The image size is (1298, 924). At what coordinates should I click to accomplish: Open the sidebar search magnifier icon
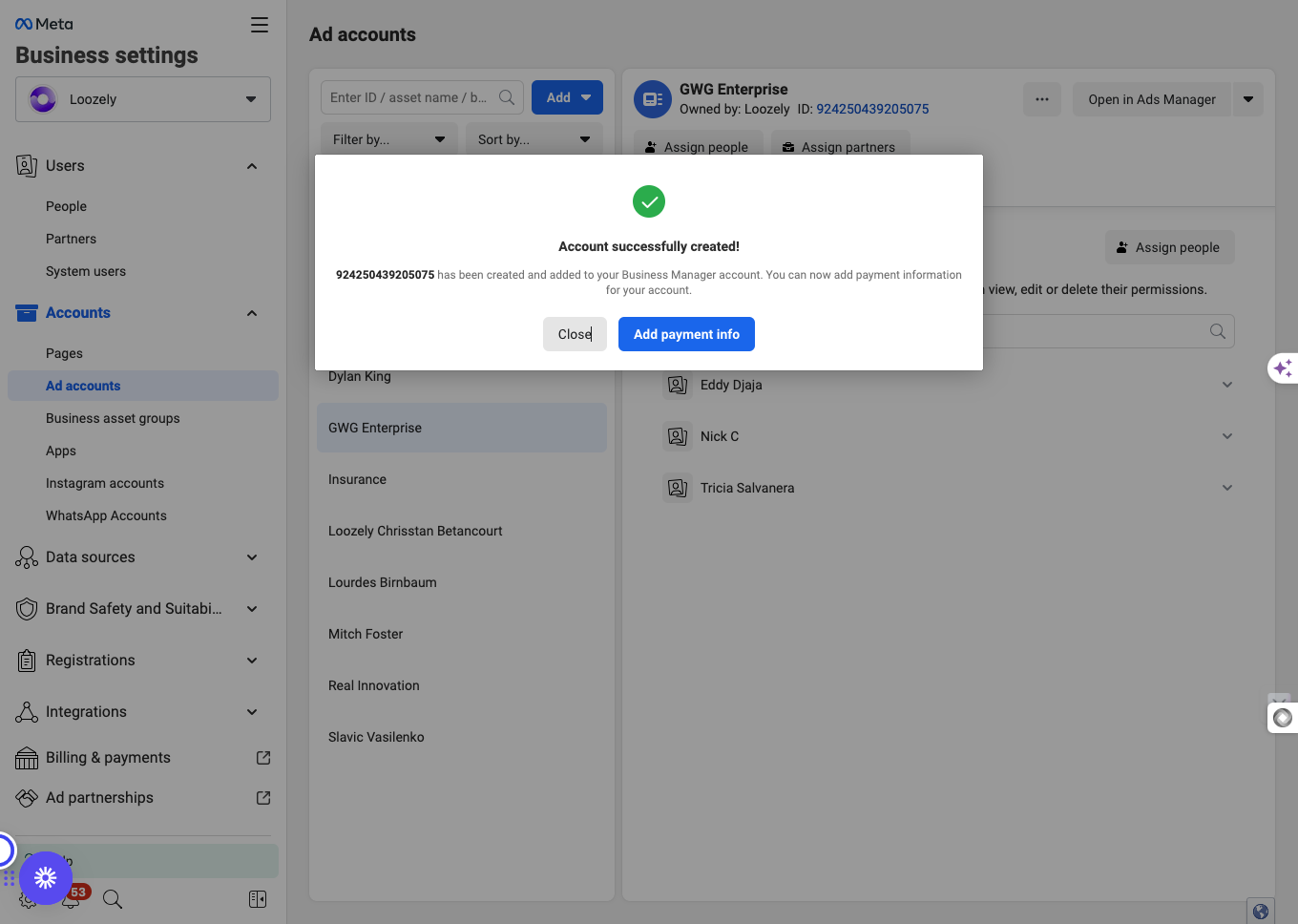tap(113, 899)
